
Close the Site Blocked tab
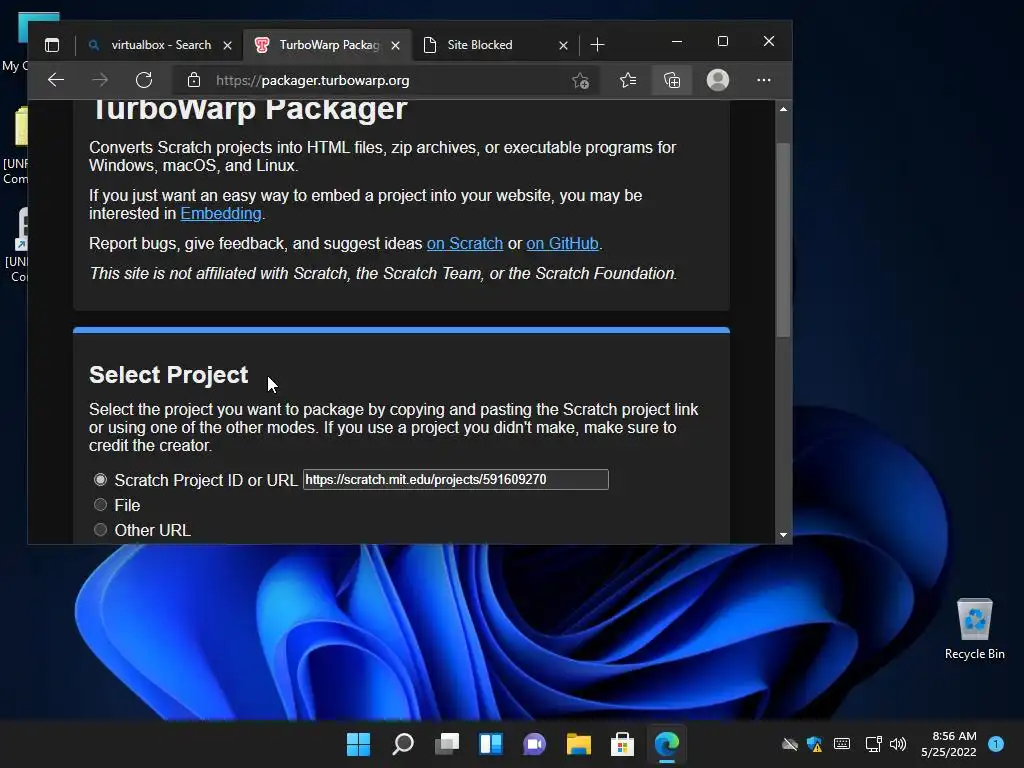click(563, 46)
